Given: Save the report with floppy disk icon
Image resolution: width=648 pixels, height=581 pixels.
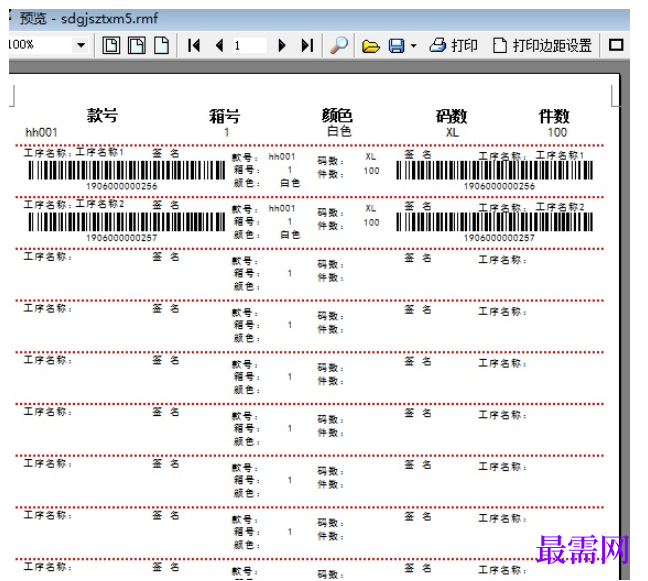Looking at the screenshot, I should pyautogui.click(x=397, y=45).
